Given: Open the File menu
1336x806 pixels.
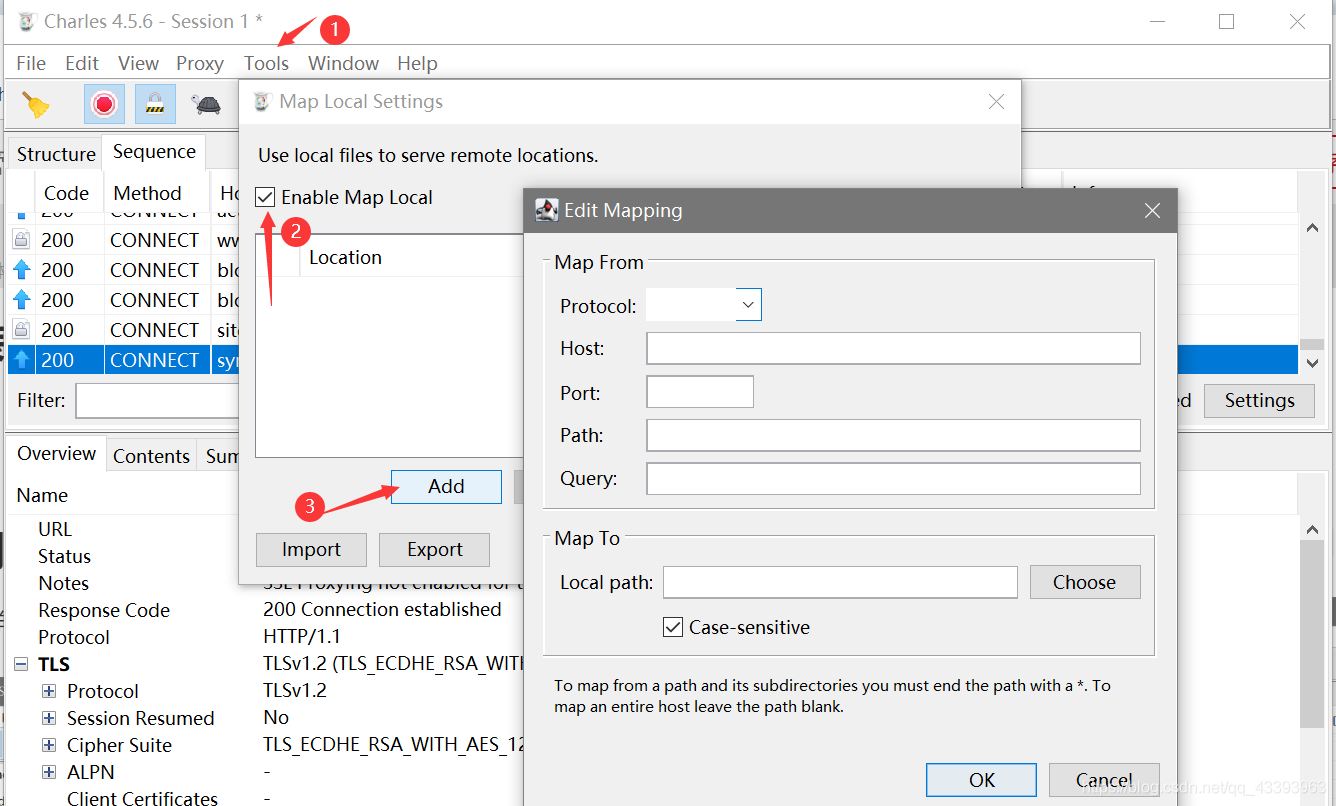Looking at the screenshot, I should 31,63.
